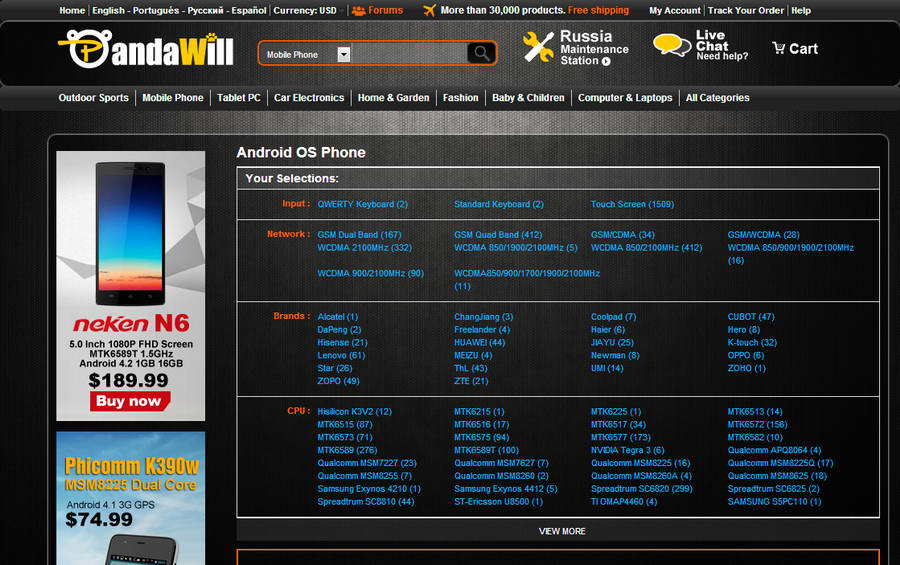The width and height of the screenshot is (900, 565).
Task: Open the Computer & Laptops menu
Action: coord(625,98)
